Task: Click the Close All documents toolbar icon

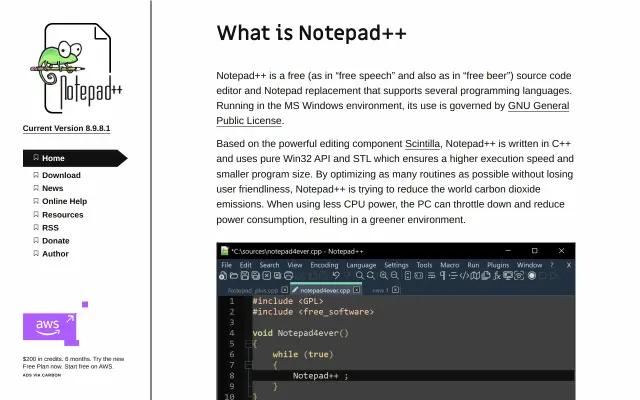Action: [x=278, y=276]
